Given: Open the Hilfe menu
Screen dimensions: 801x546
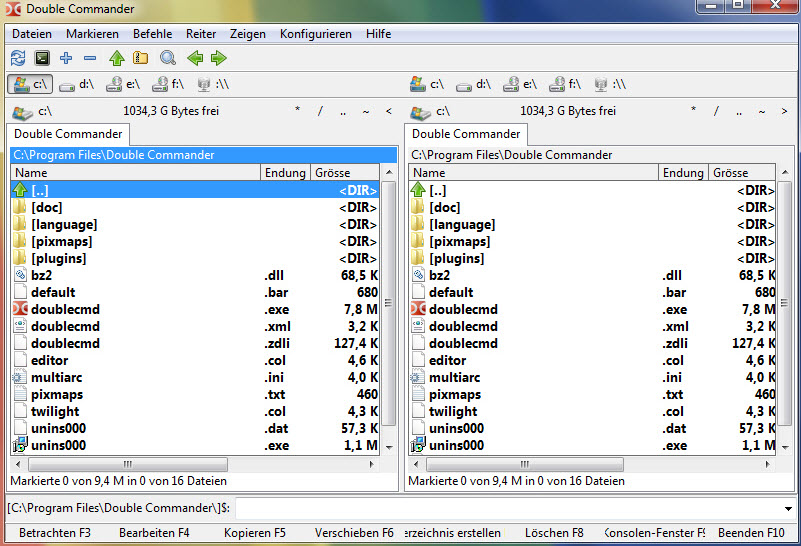Looking at the screenshot, I should pos(378,34).
